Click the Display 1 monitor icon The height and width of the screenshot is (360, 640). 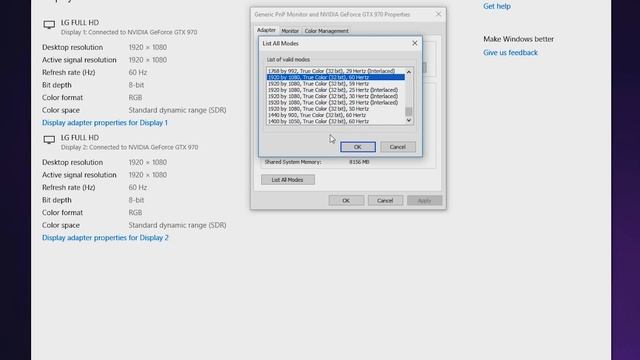pos(49,25)
